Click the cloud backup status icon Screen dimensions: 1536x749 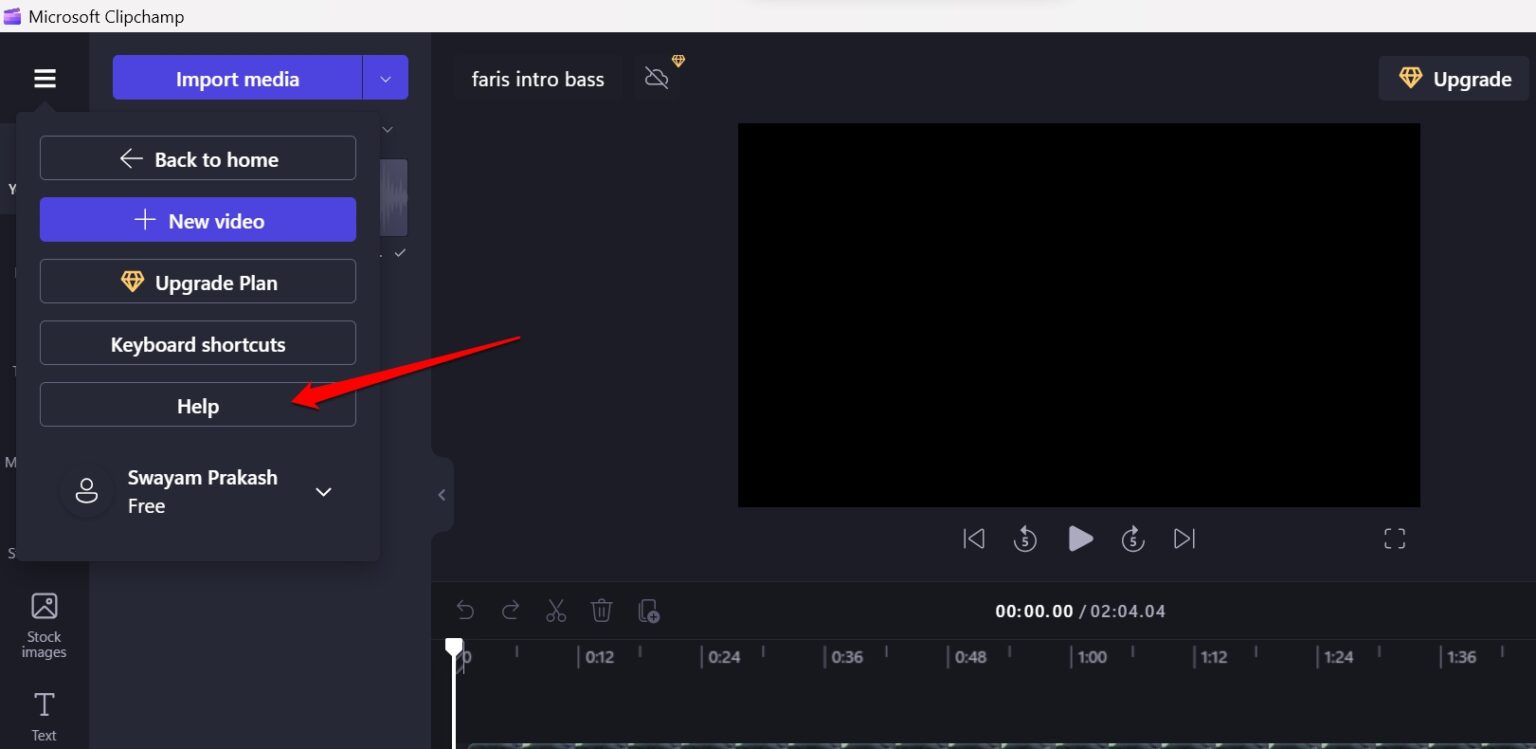pos(658,77)
